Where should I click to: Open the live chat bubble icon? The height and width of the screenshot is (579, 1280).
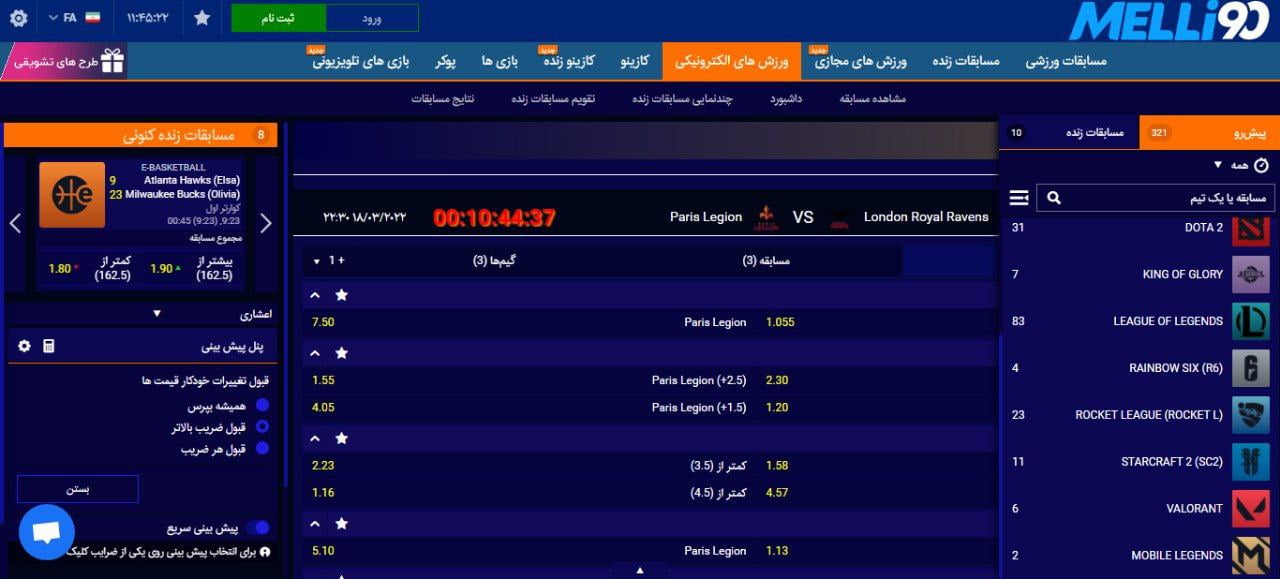[x=46, y=532]
